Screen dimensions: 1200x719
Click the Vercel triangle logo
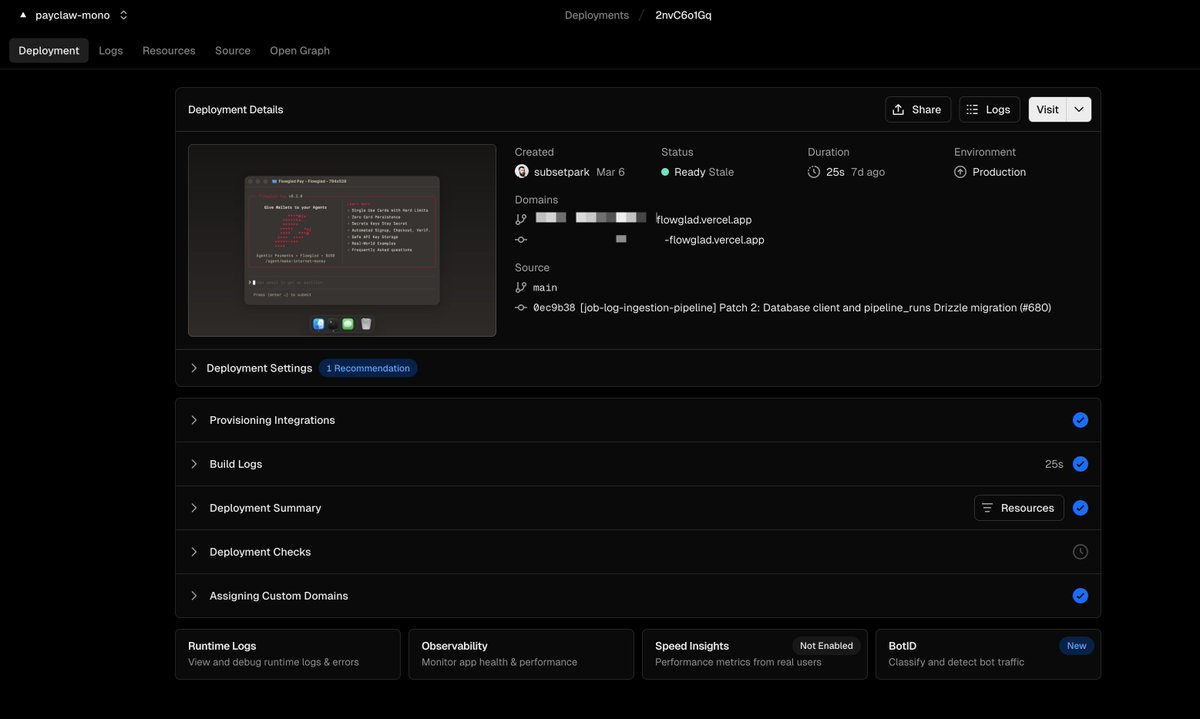[23, 15]
